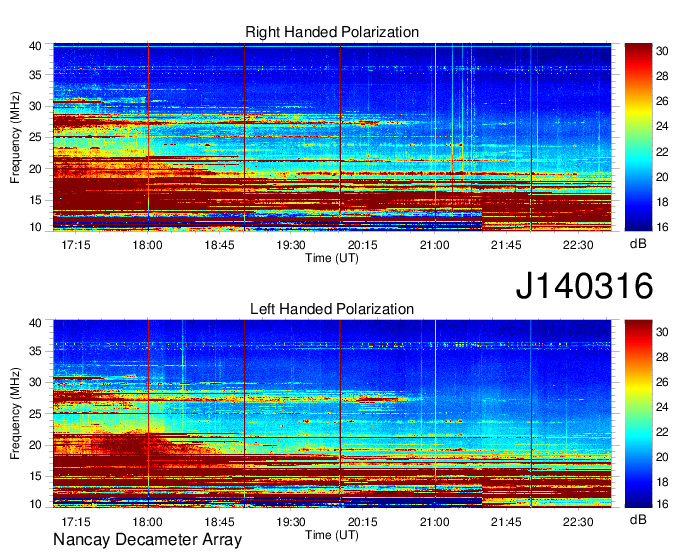Image resolution: width=680 pixels, height=552 pixels.
Task: Click the 22 dB label on bottom color bar
Action: tap(662, 432)
